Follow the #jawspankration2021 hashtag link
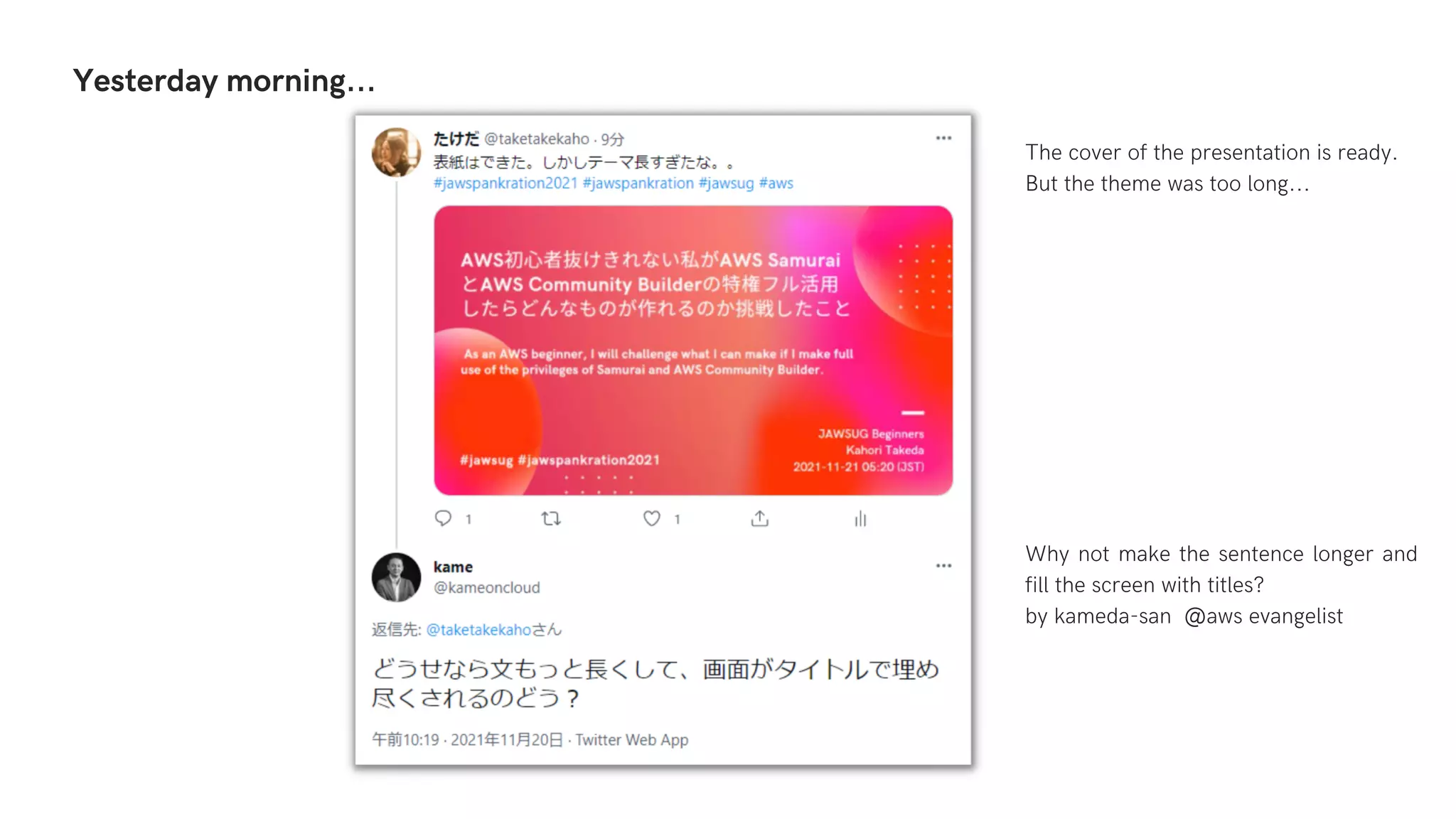Image resolution: width=1456 pixels, height=819 pixels. click(505, 183)
